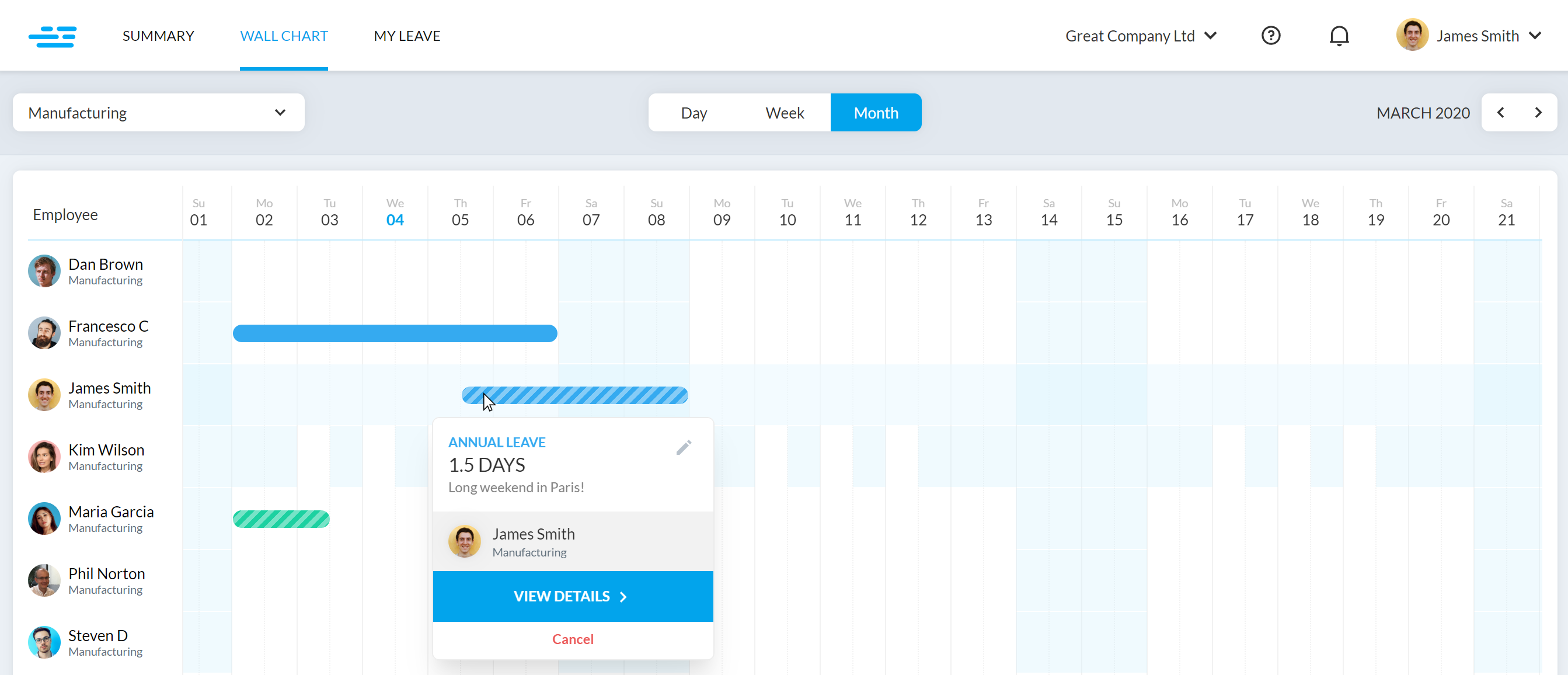
Task: Click the Francesco C name
Action: (109, 326)
